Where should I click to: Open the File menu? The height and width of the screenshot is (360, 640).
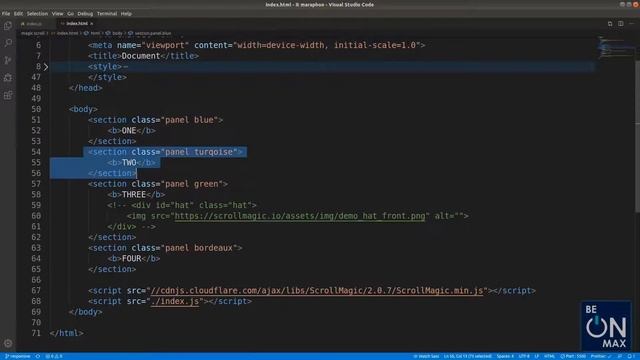(6, 13)
